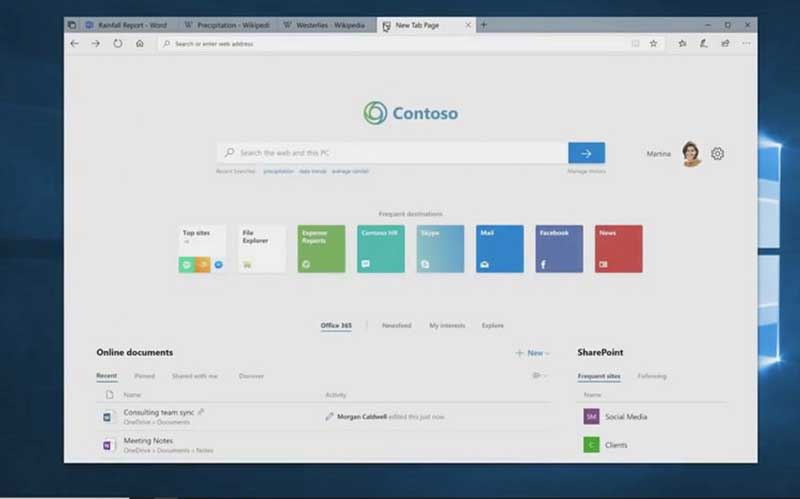The width and height of the screenshot is (800, 499).
Task: Select recent search 'average rainfall' link
Action: coord(350,171)
